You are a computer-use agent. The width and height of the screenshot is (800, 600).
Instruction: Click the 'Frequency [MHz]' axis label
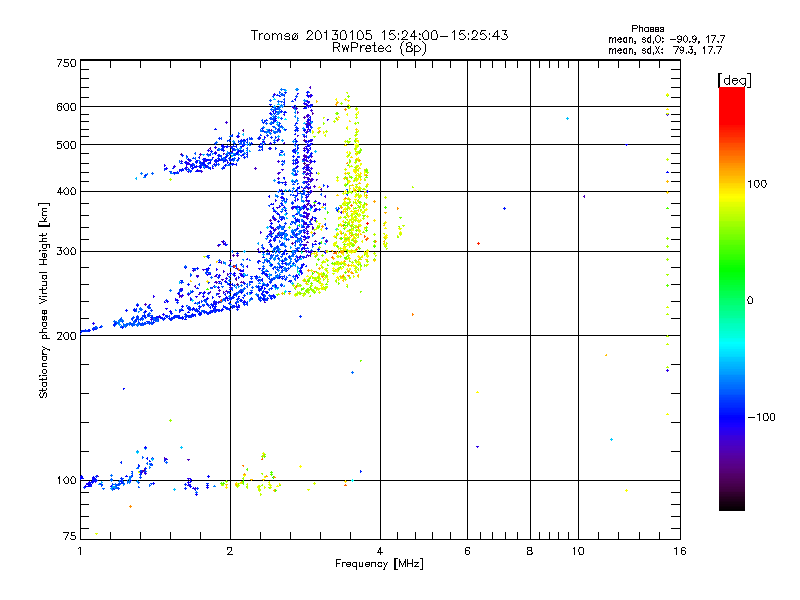[379, 564]
